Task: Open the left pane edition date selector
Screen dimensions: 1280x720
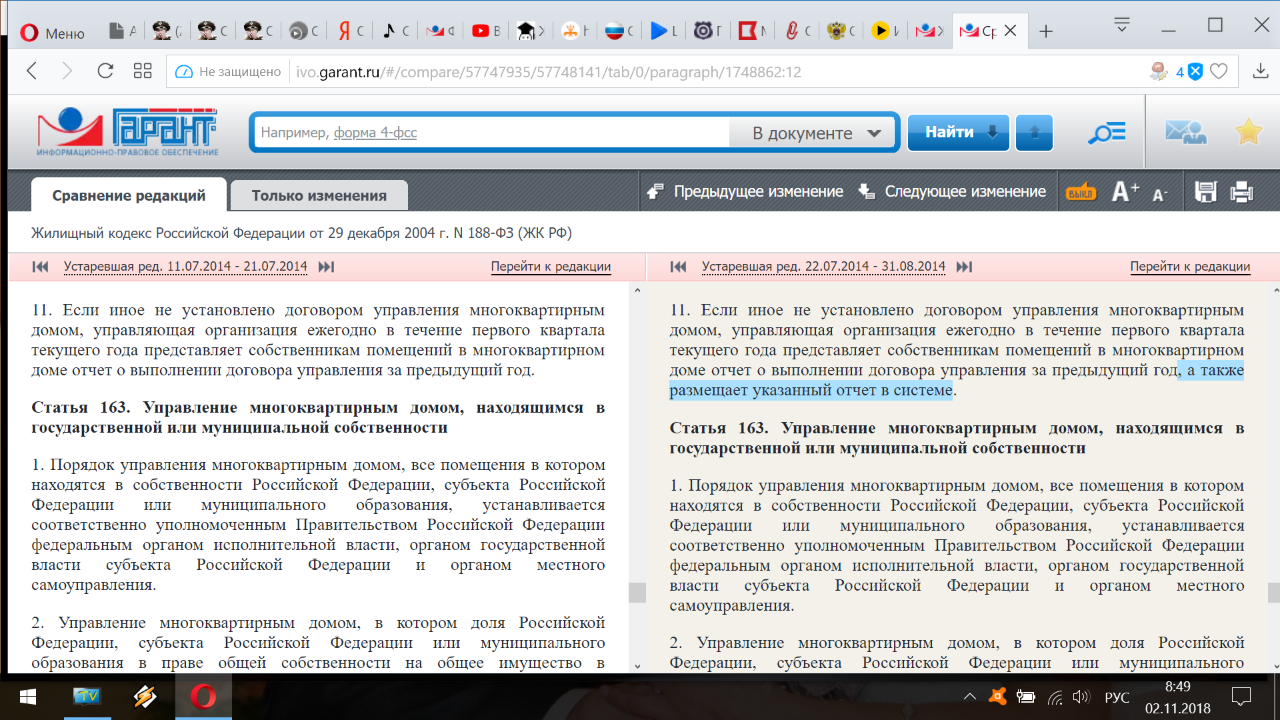Action: point(185,267)
